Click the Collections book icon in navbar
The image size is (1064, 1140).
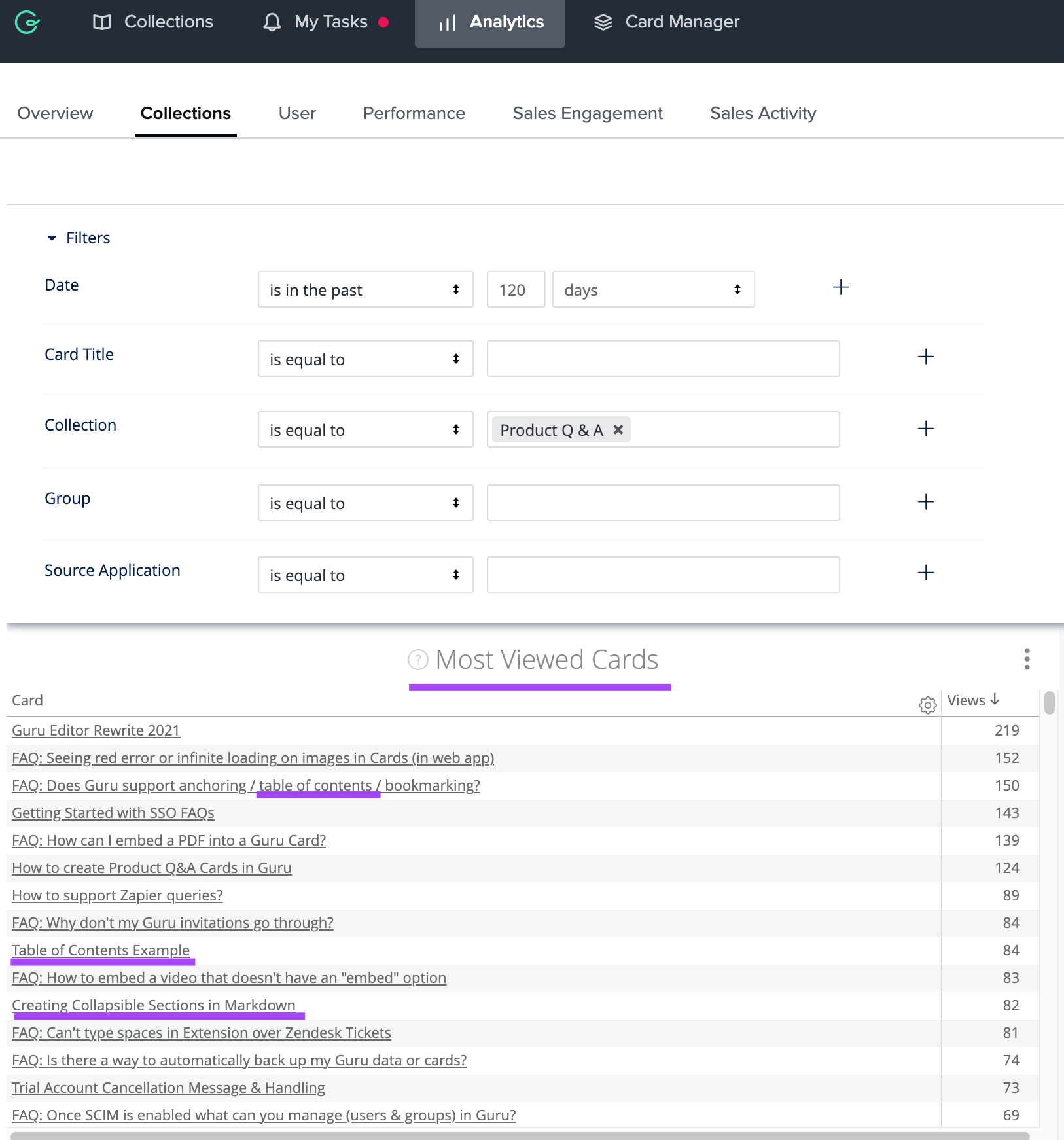tap(102, 22)
